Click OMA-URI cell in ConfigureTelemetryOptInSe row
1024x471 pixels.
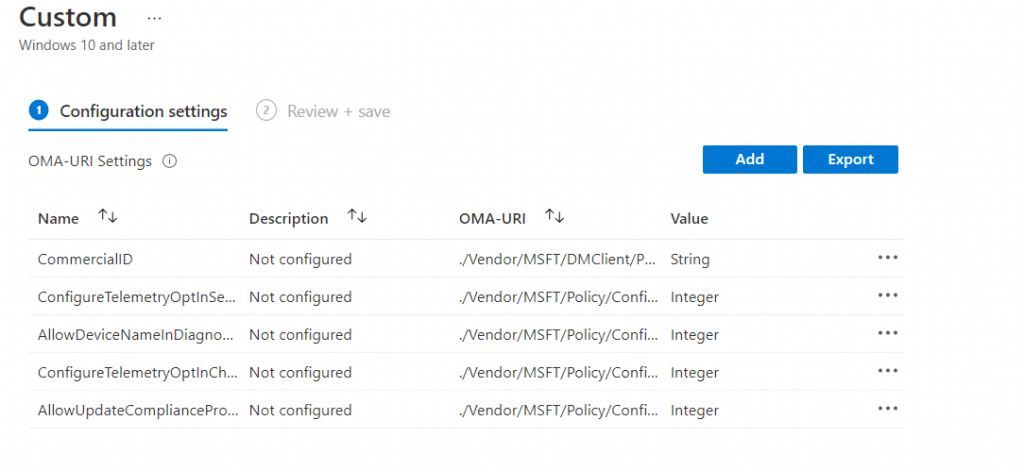[559, 297]
